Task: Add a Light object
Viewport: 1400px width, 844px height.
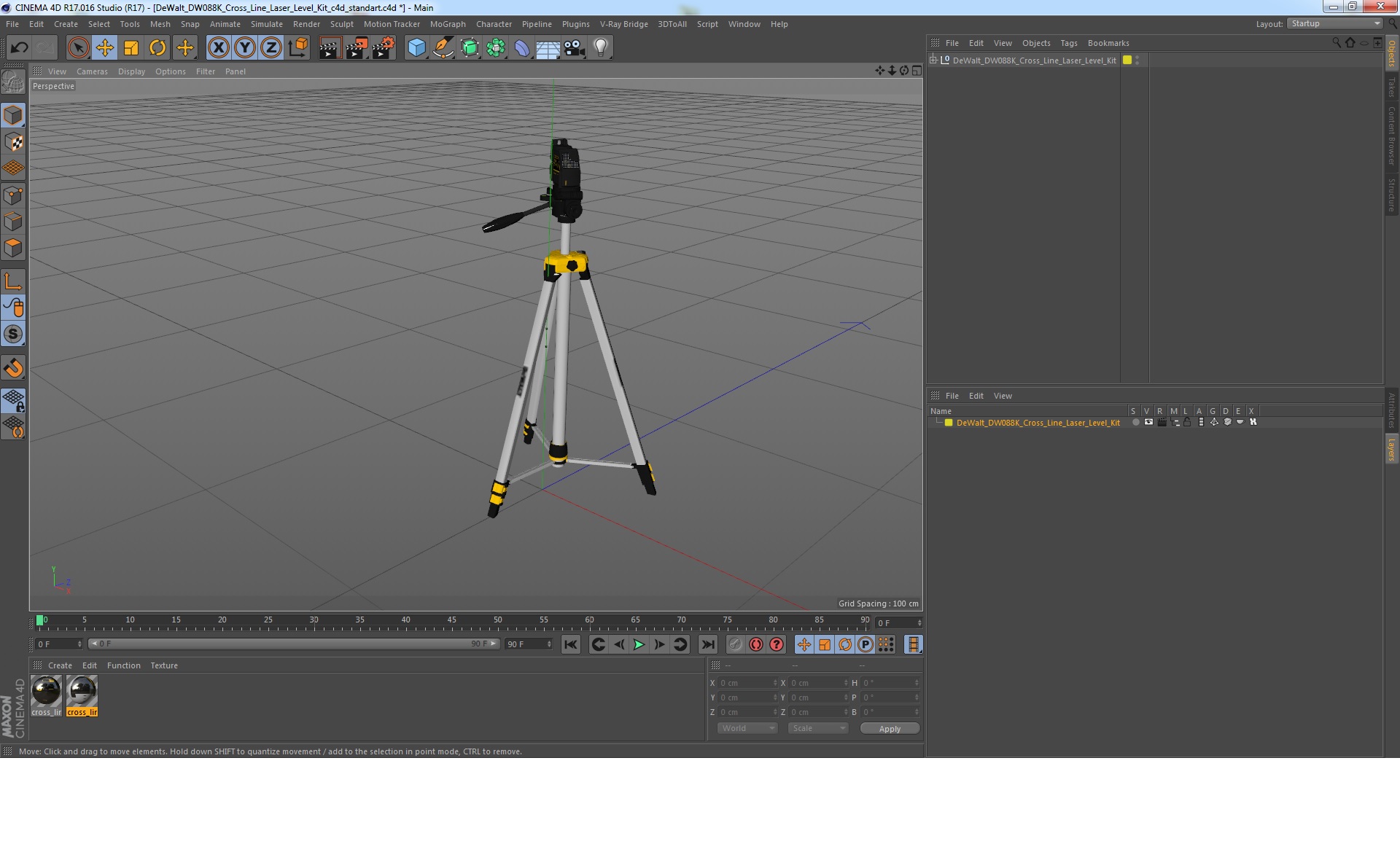Action: 600,48
